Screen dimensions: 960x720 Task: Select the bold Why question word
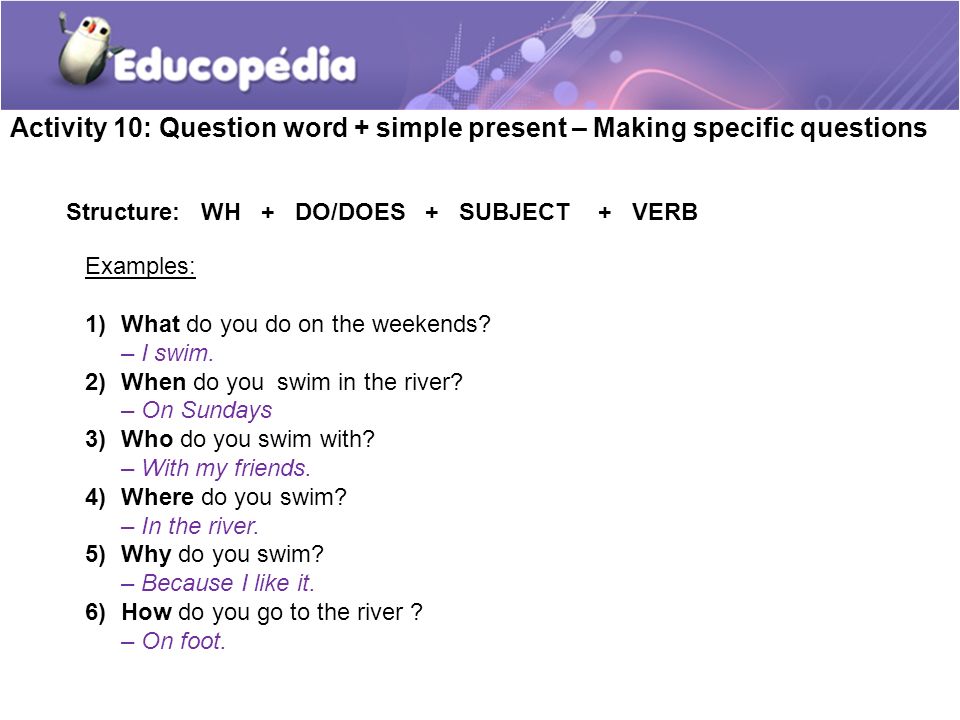146,555
